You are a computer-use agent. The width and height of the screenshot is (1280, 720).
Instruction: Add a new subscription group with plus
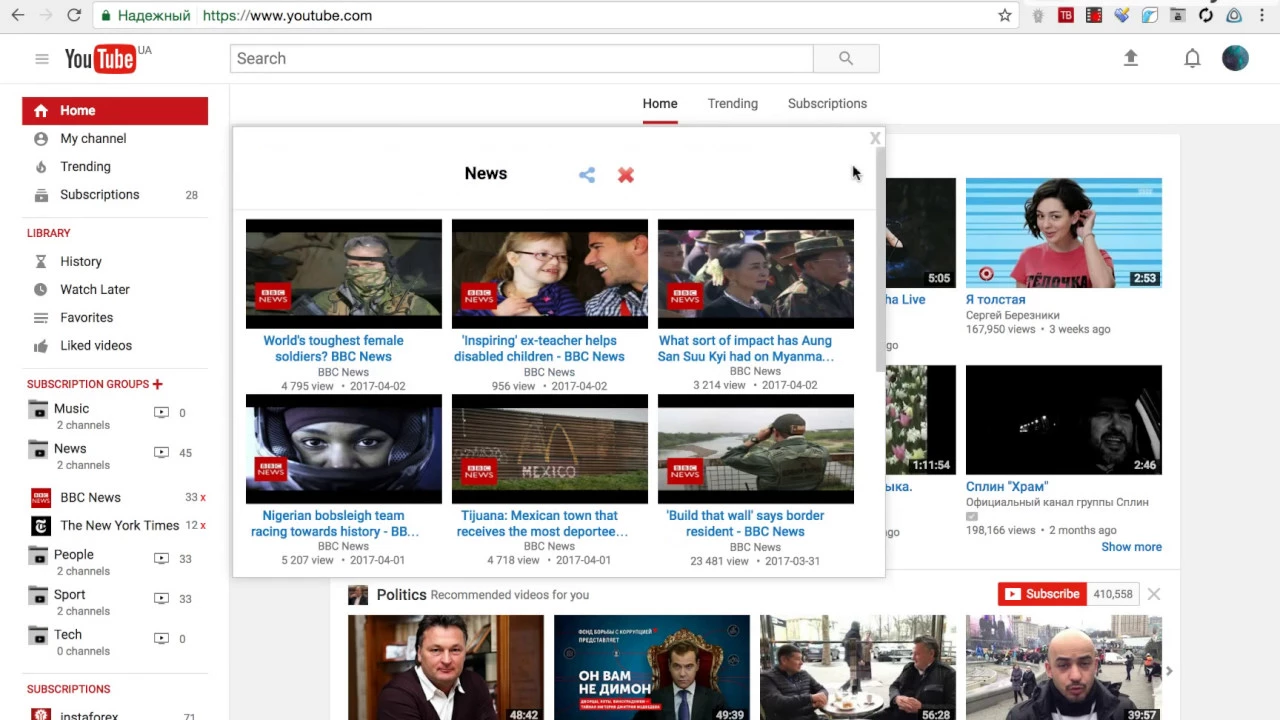tap(157, 384)
